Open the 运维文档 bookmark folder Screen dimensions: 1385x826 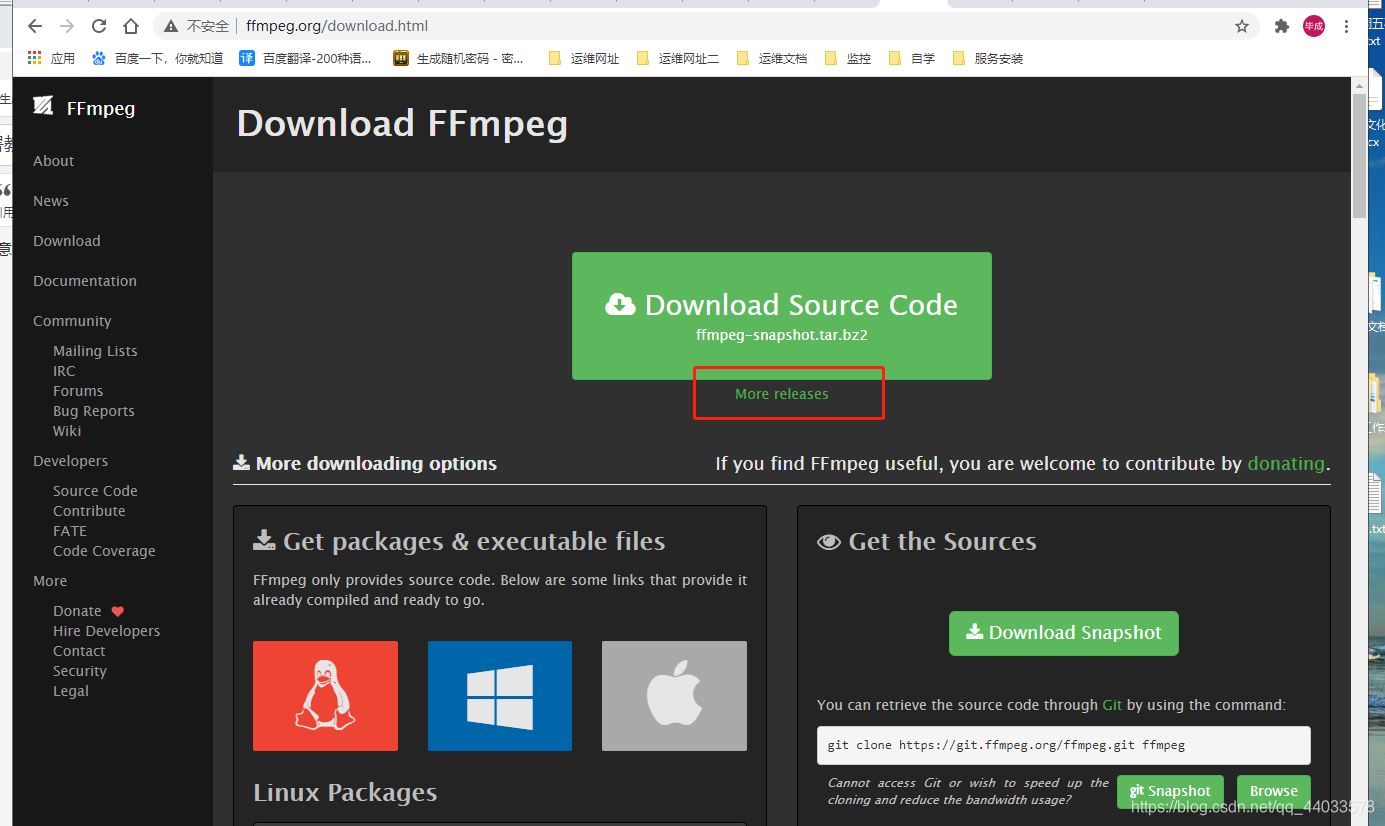pyautogui.click(x=771, y=58)
